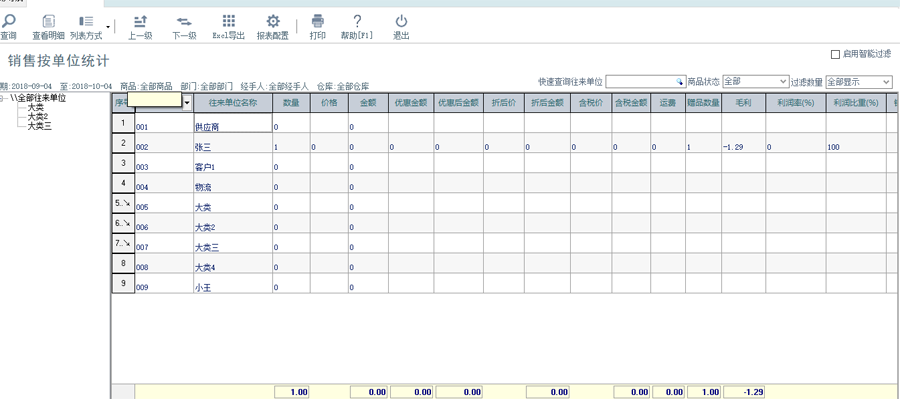Screen dimensions: 900x399
Task: Open the 过滤数量 dropdown
Action: pos(858,82)
